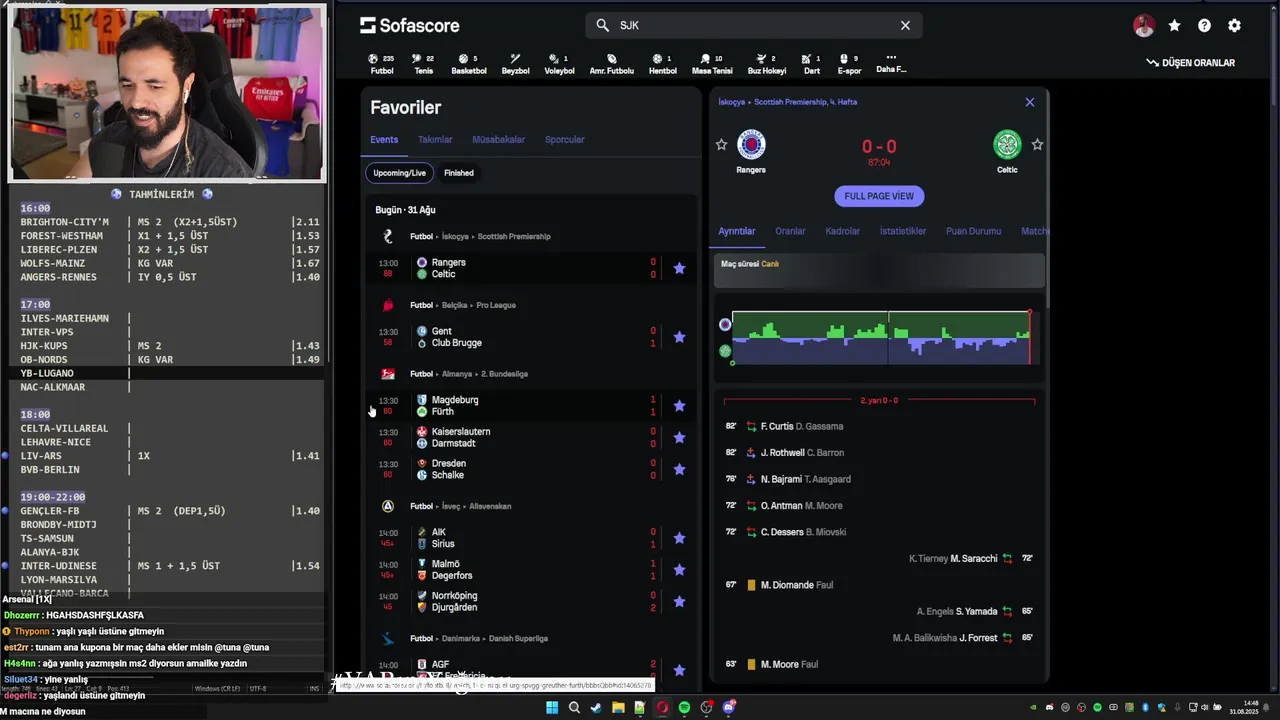Open the Voleybol sport category
1280x720 pixels.
(559, 64)
